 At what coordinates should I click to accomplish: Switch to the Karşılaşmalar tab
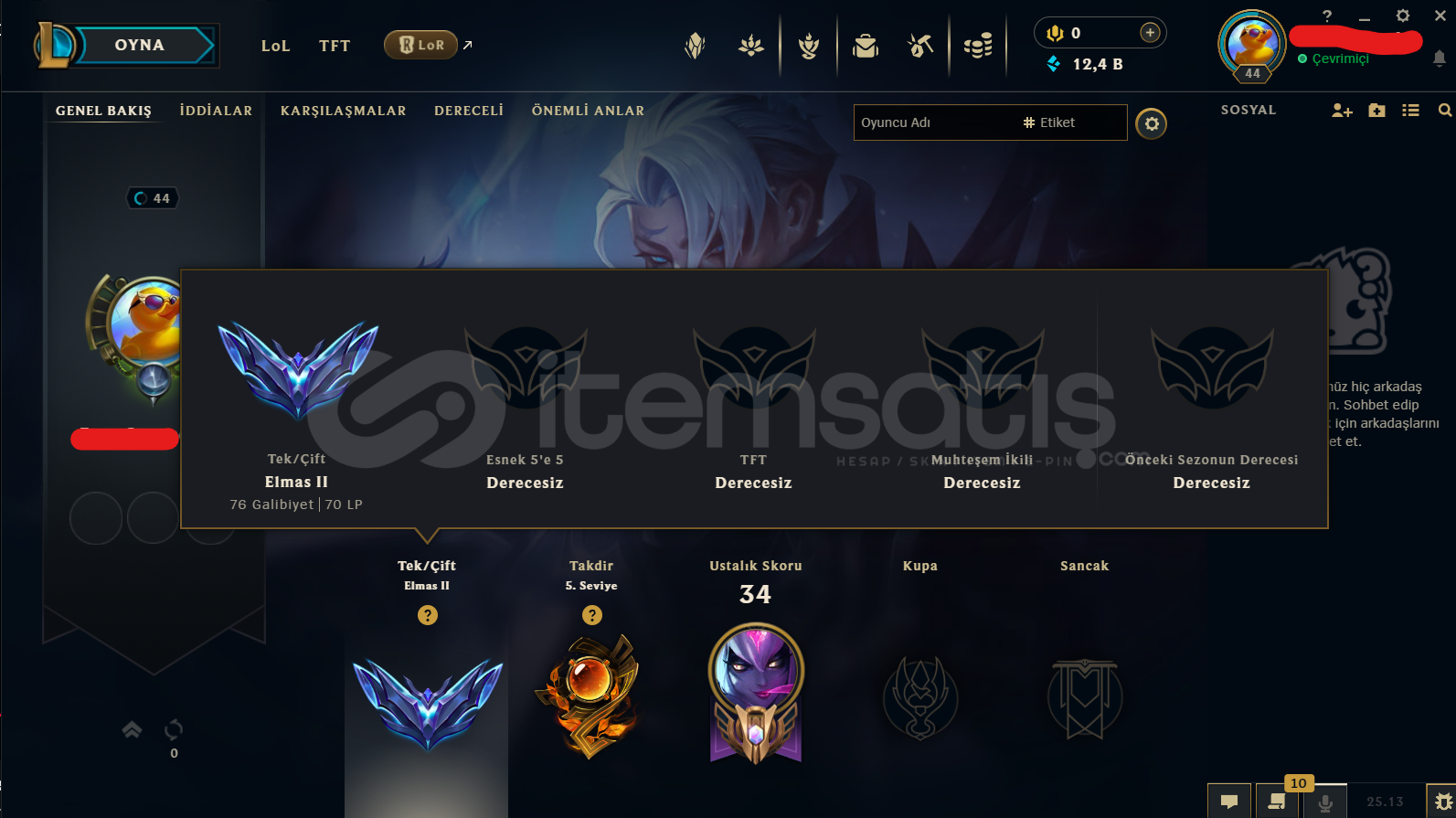[343, 111]
